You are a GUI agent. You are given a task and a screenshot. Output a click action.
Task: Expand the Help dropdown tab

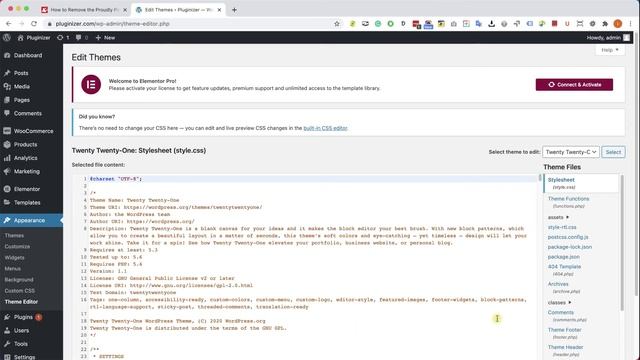point(610,50)
